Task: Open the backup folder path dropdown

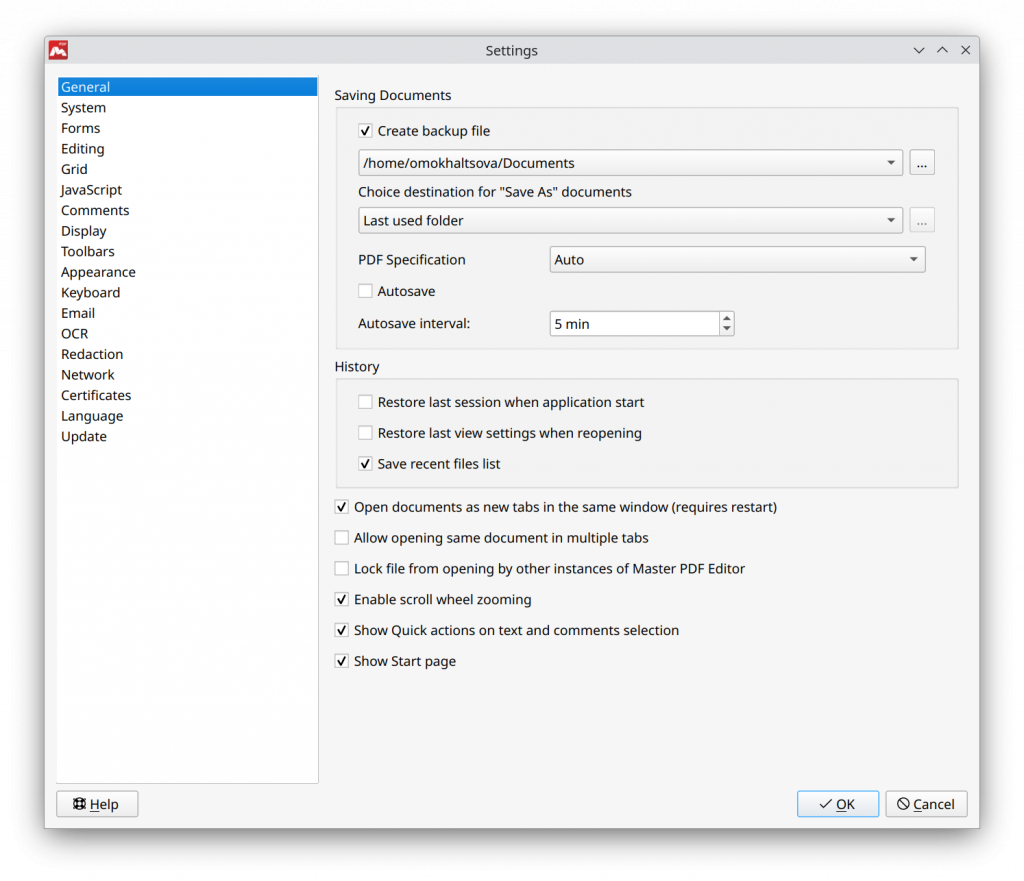Action: [630, 163]
